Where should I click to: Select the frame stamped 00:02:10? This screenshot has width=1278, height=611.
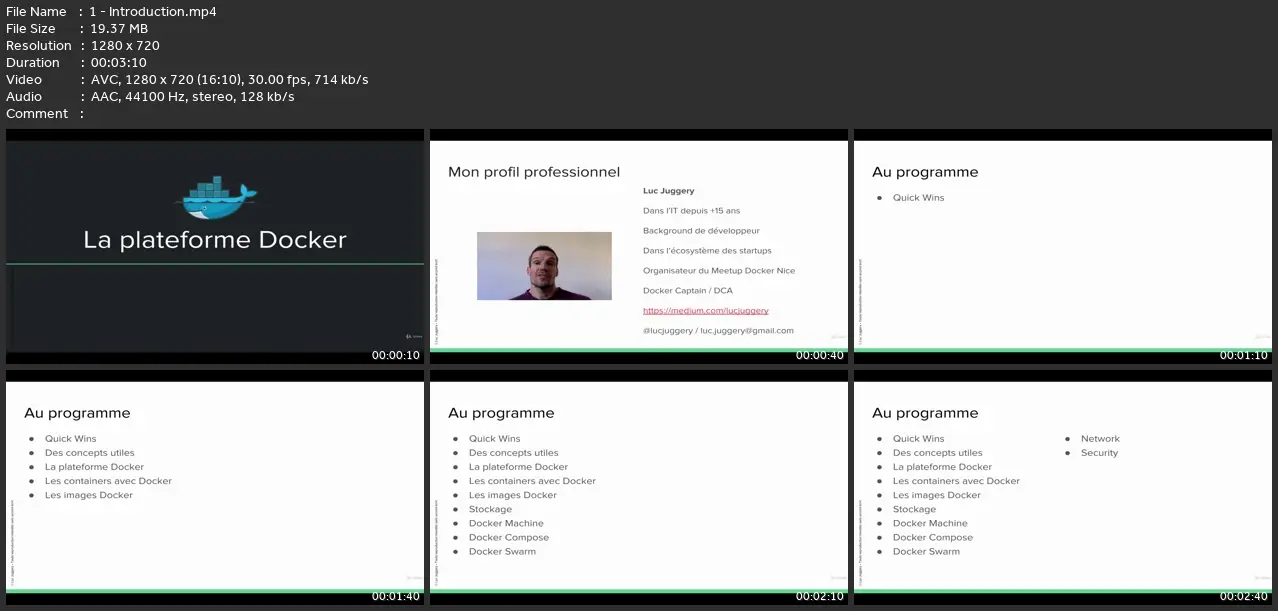coord(639,487)
